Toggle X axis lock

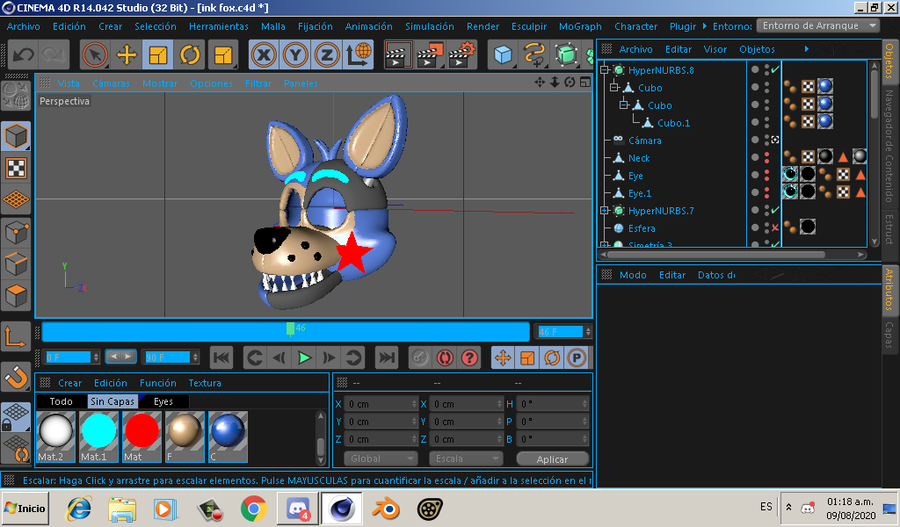pyautogui.click(x=263, y=55)
